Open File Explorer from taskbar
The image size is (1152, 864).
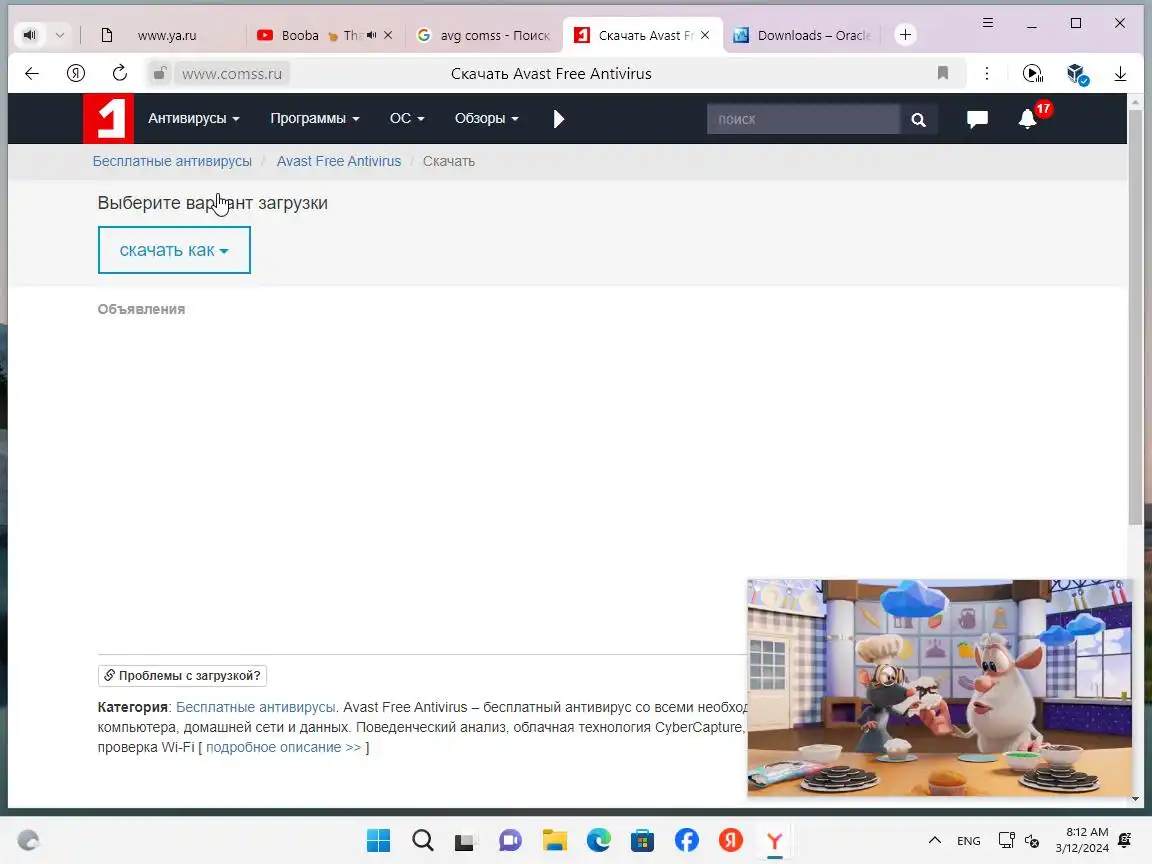(555, 840)
